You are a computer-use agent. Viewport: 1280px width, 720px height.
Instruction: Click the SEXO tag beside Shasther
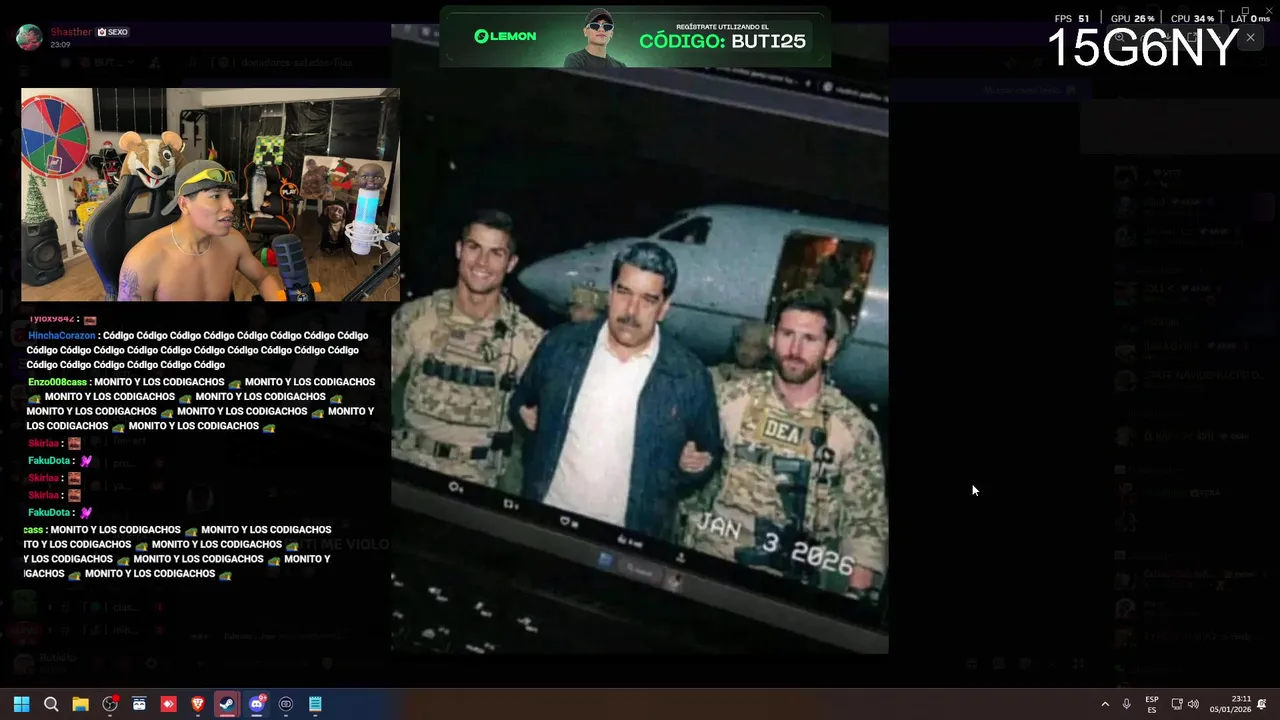(113, 32)
